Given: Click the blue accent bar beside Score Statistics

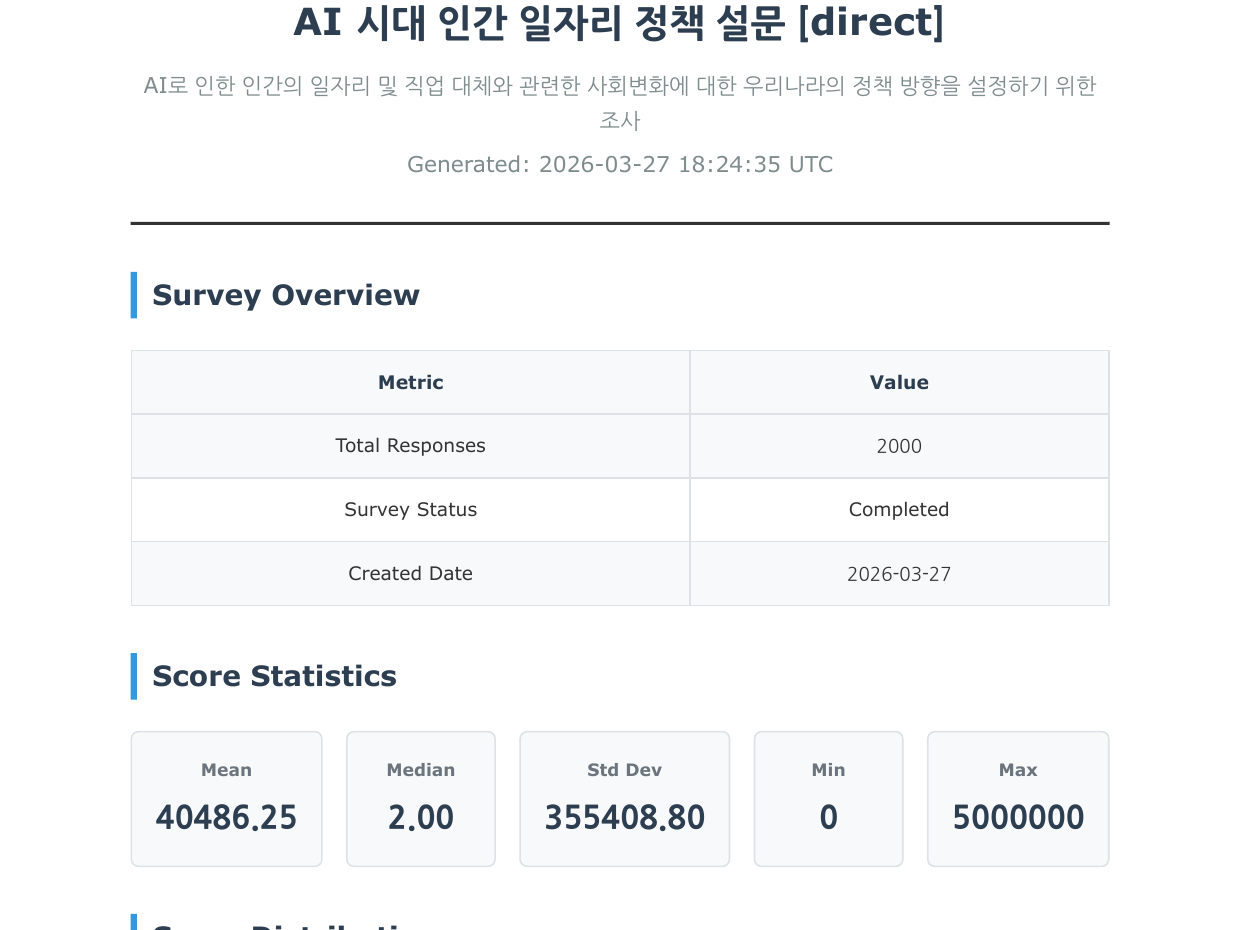Looking at the screenshot, I should [134, 676].
